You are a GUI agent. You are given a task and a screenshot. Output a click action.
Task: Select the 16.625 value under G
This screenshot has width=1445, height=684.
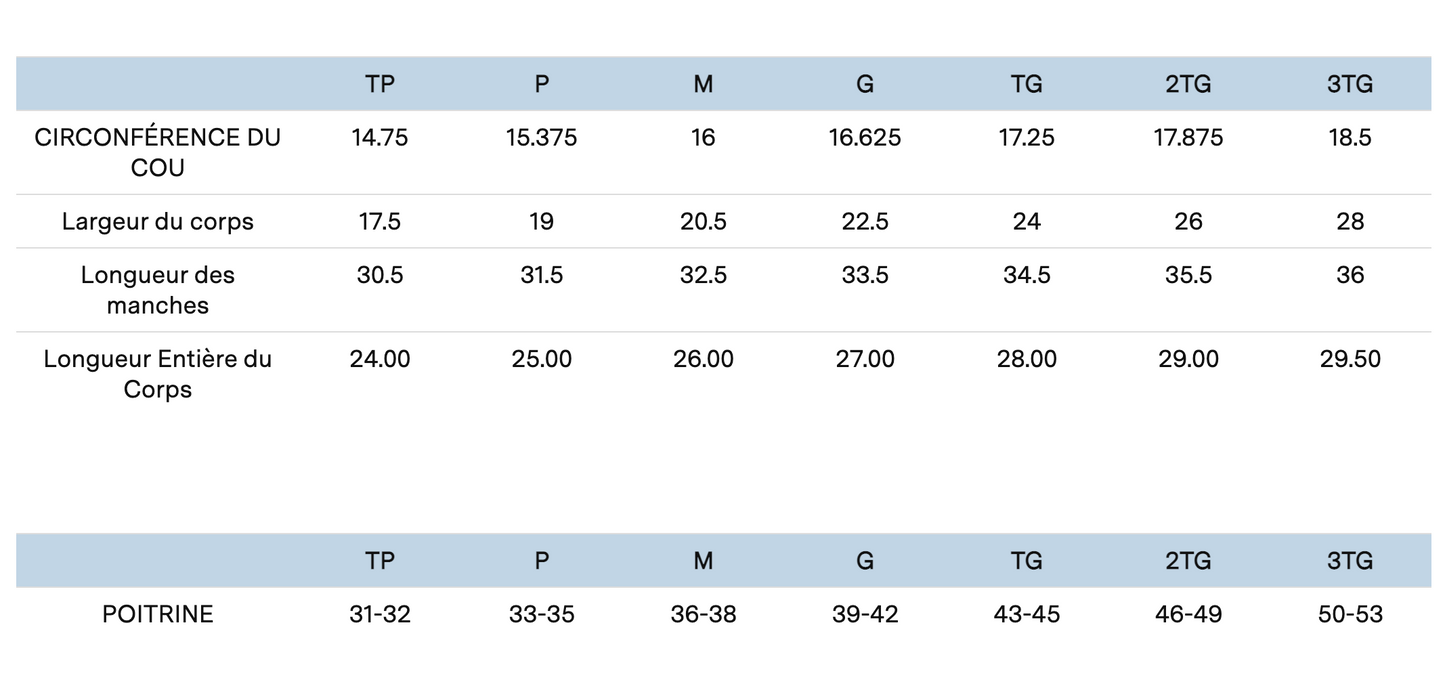[x=865, y=138]
